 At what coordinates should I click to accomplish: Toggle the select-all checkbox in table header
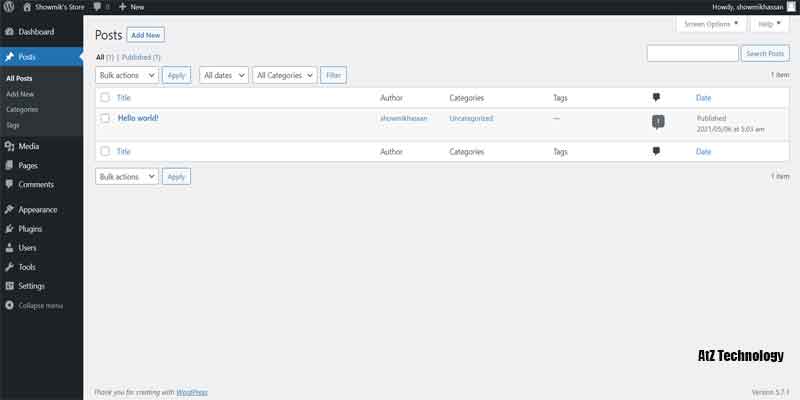(x=105, y=98)
